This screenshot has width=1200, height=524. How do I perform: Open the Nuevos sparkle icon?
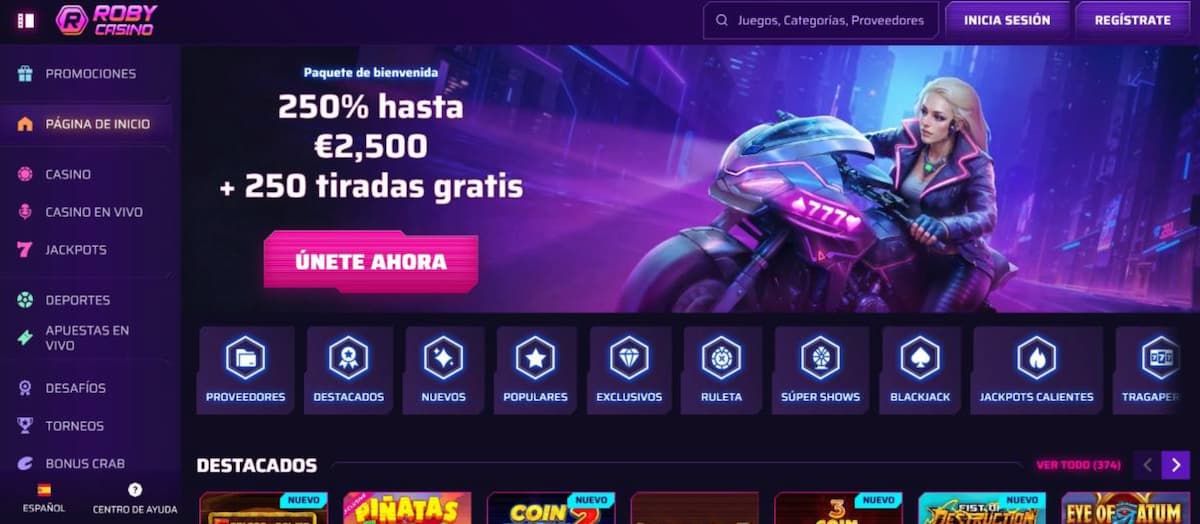443,358
